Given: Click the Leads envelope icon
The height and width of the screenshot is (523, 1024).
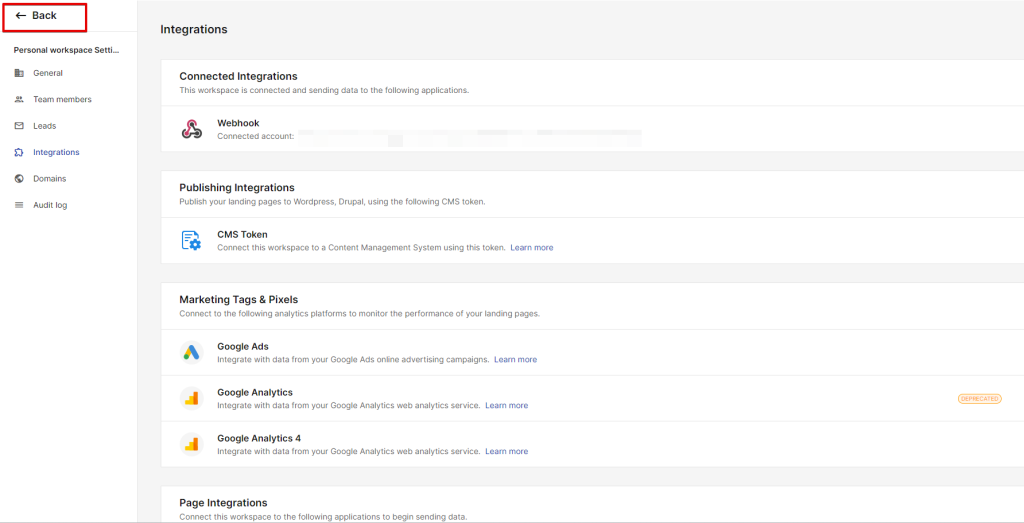Looking at the screenshot, I should point(20,126).
